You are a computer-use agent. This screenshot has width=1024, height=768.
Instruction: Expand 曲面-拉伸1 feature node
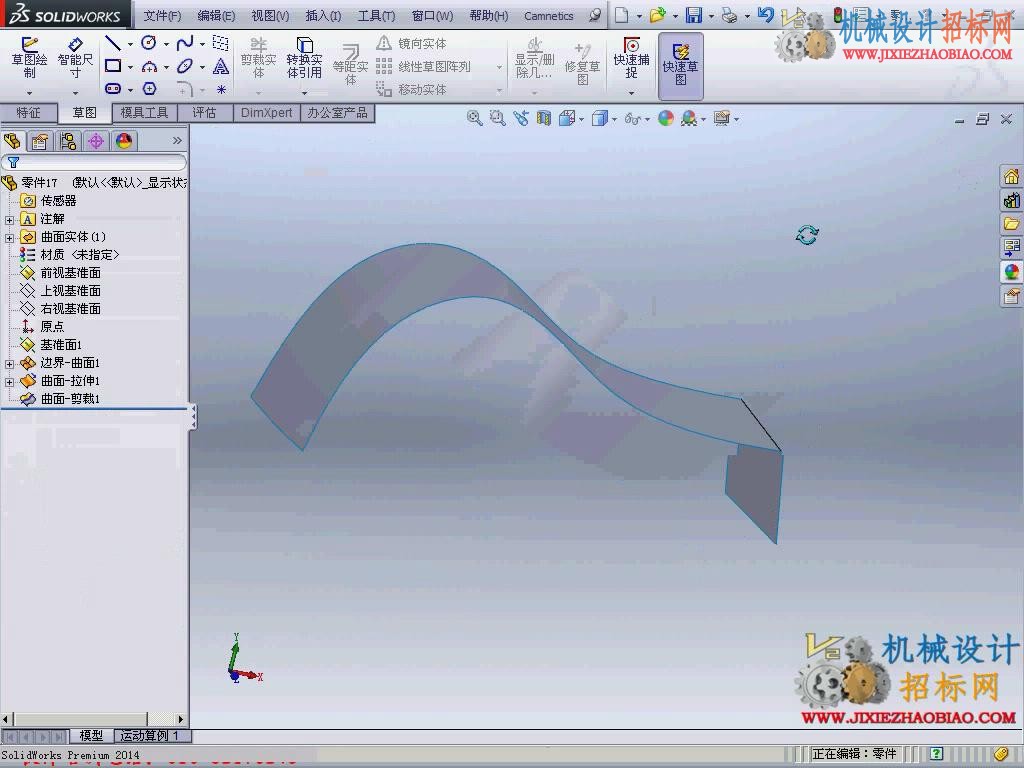[x=9, y=381]
